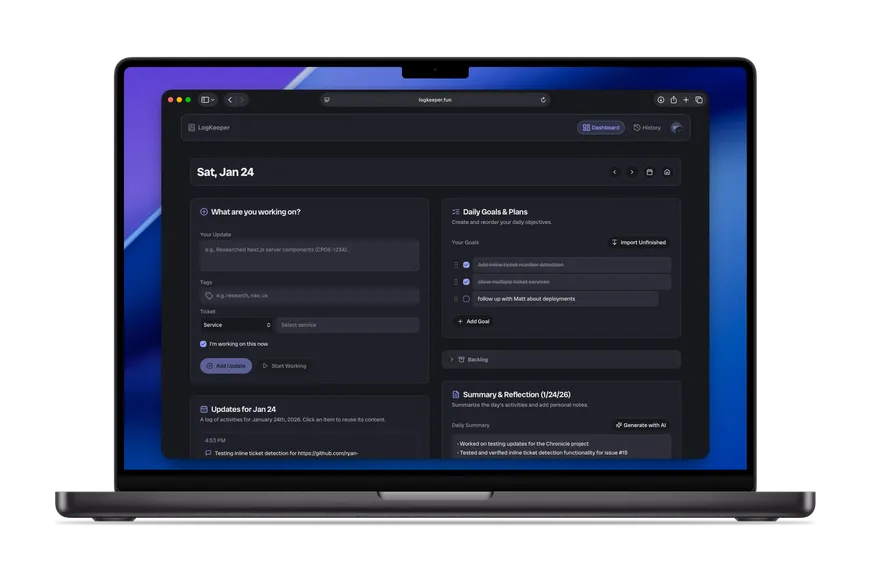Image resolution: width=870 pixels, height=580 pixels.
Task: Open Safari sidebar dropdown button
Action: point(208,100)
